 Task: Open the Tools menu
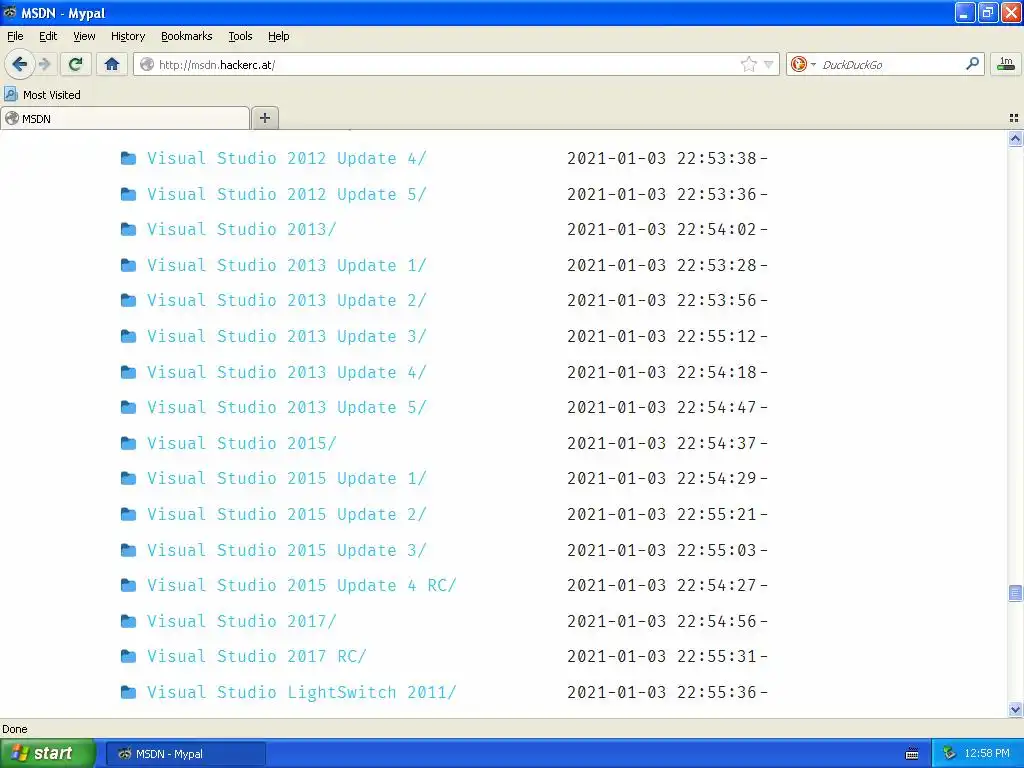(x=240, y=36)
